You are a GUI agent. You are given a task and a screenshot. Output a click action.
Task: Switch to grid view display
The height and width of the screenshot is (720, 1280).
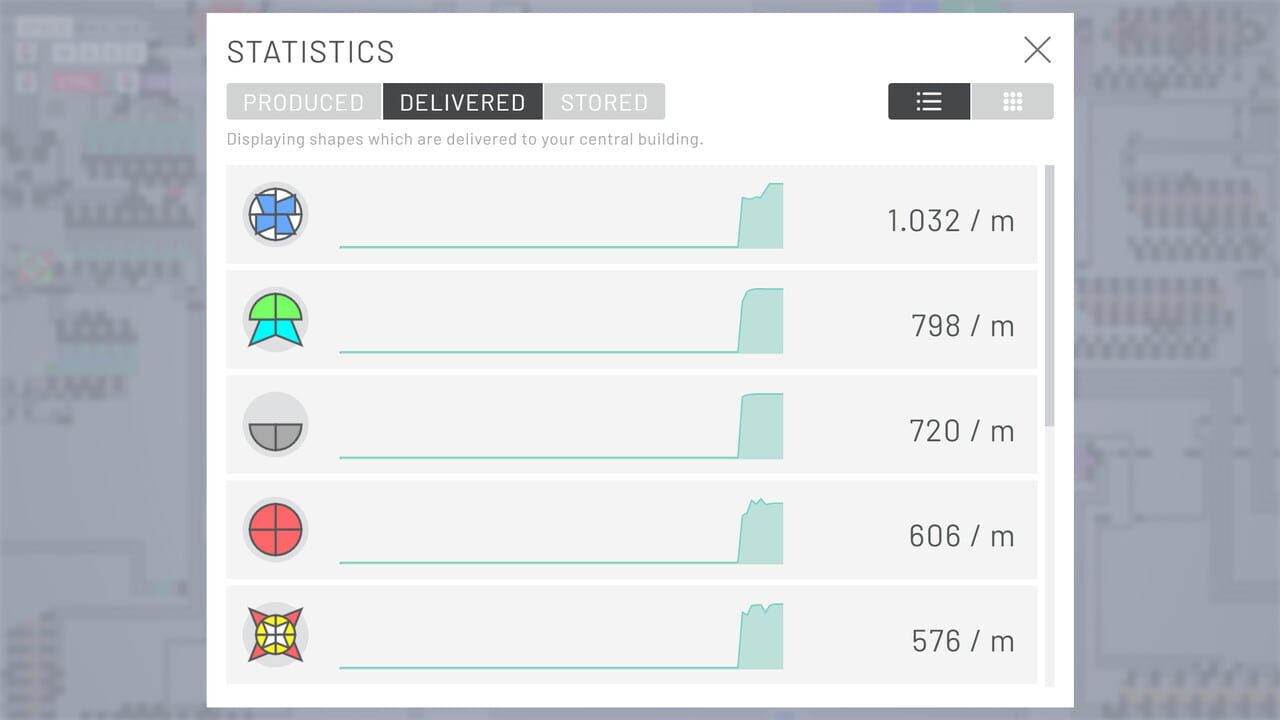coord(1012,102)
